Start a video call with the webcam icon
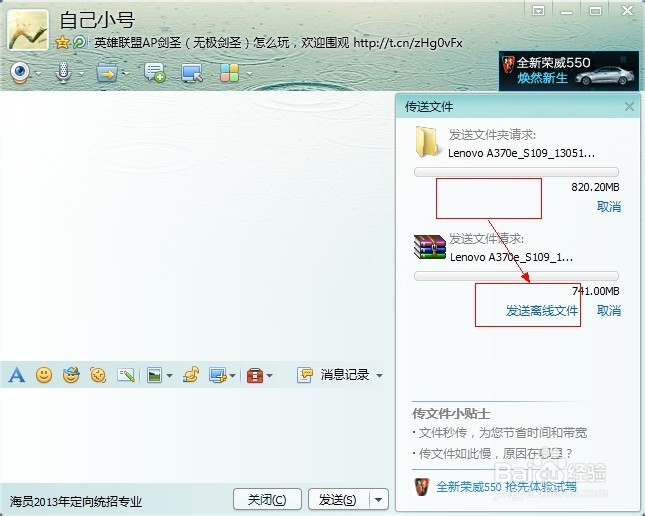645x516 pixels. [20, 72]
